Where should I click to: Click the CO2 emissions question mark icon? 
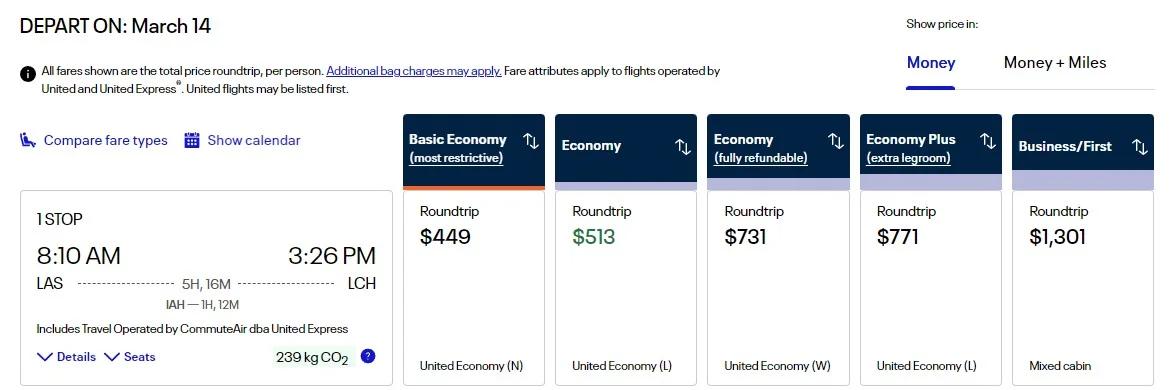point(368,356)
